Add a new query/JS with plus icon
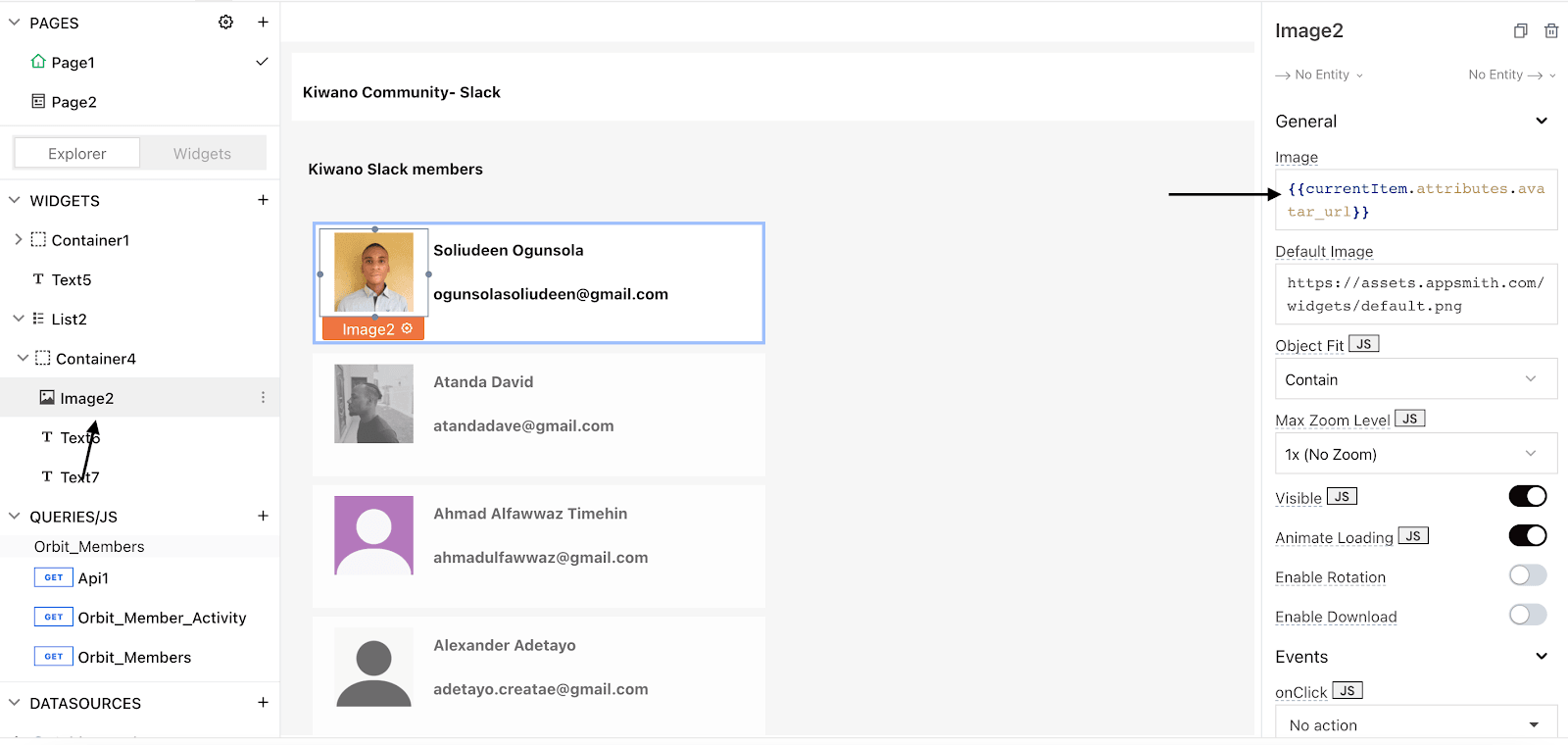 coord(263,516)
